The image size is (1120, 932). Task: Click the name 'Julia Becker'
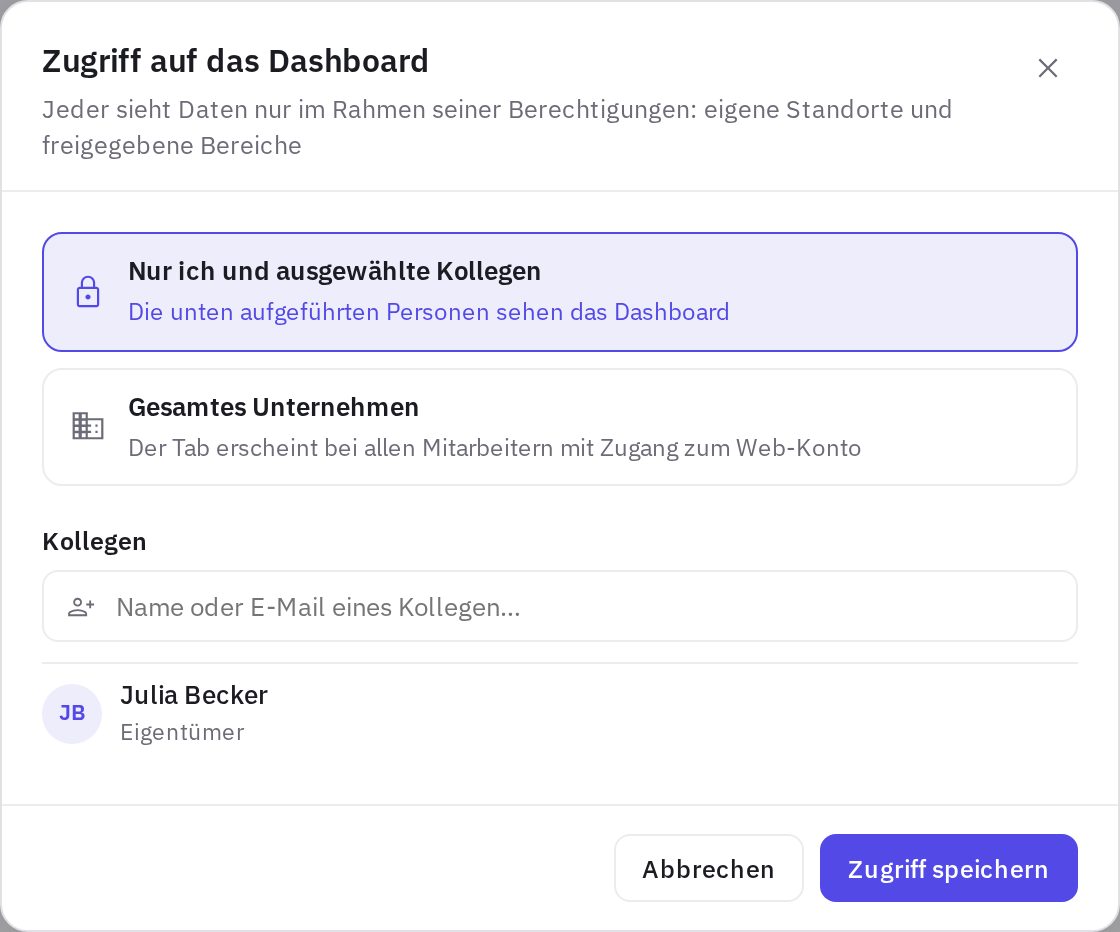194,695
